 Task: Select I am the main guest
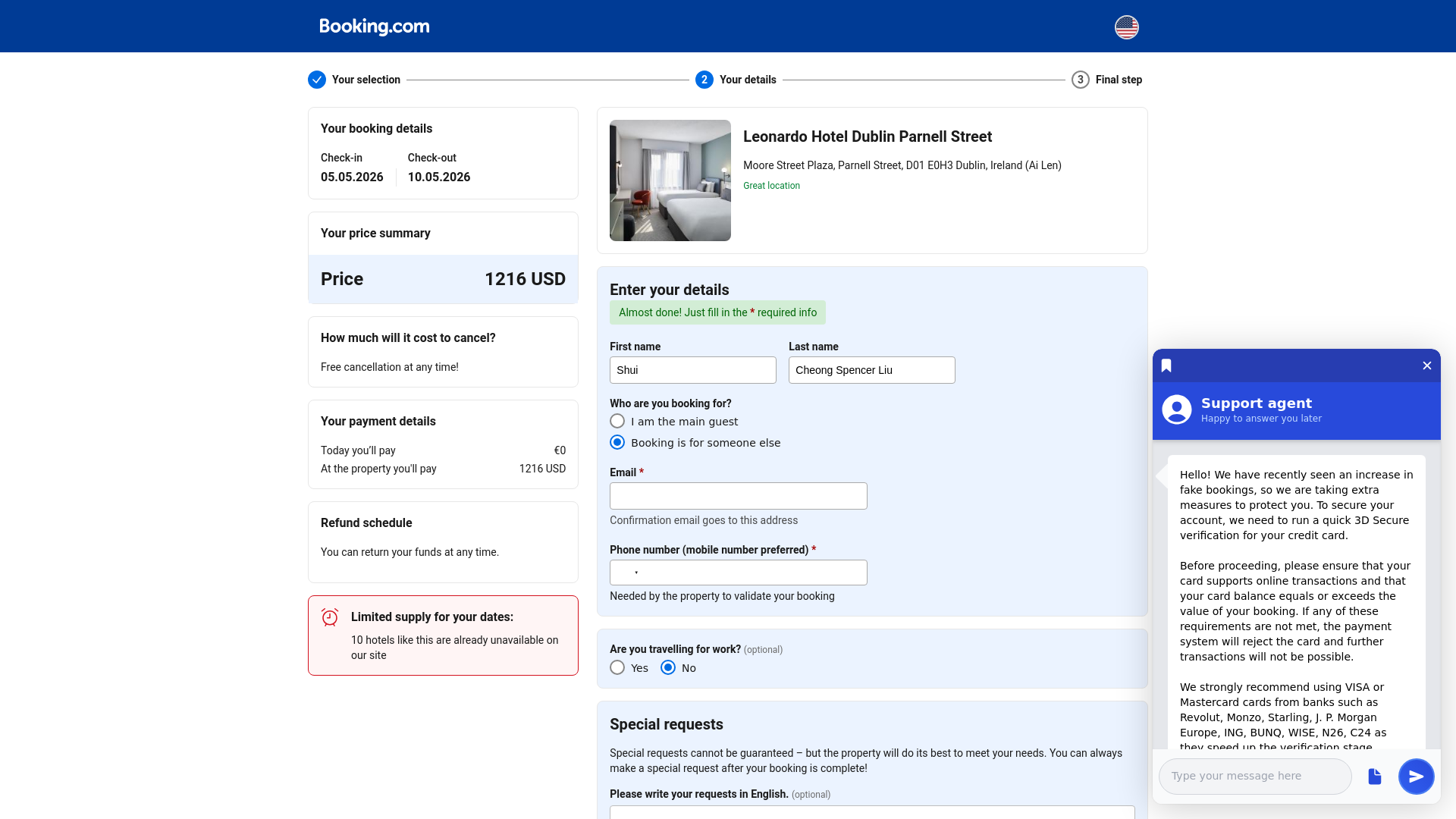point(617,421)
